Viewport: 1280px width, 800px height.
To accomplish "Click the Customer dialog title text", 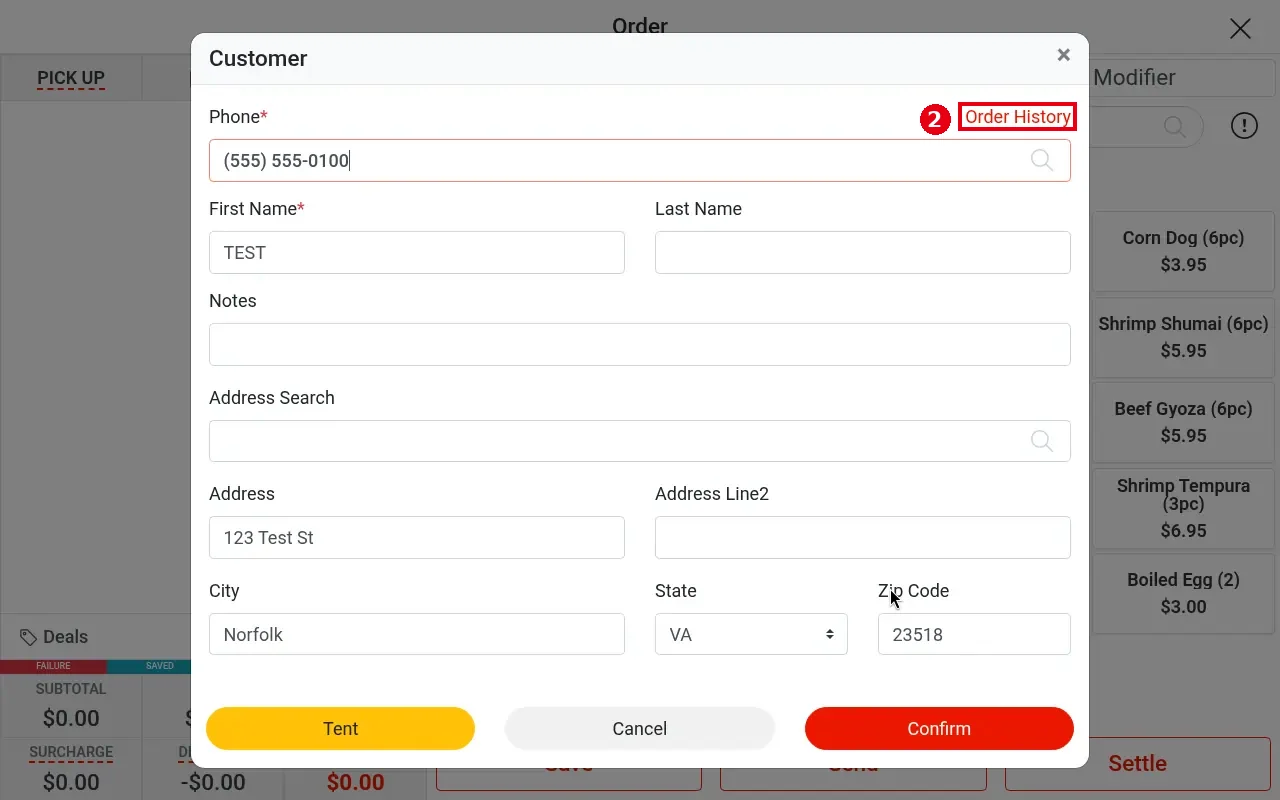I will click(258, 58).
